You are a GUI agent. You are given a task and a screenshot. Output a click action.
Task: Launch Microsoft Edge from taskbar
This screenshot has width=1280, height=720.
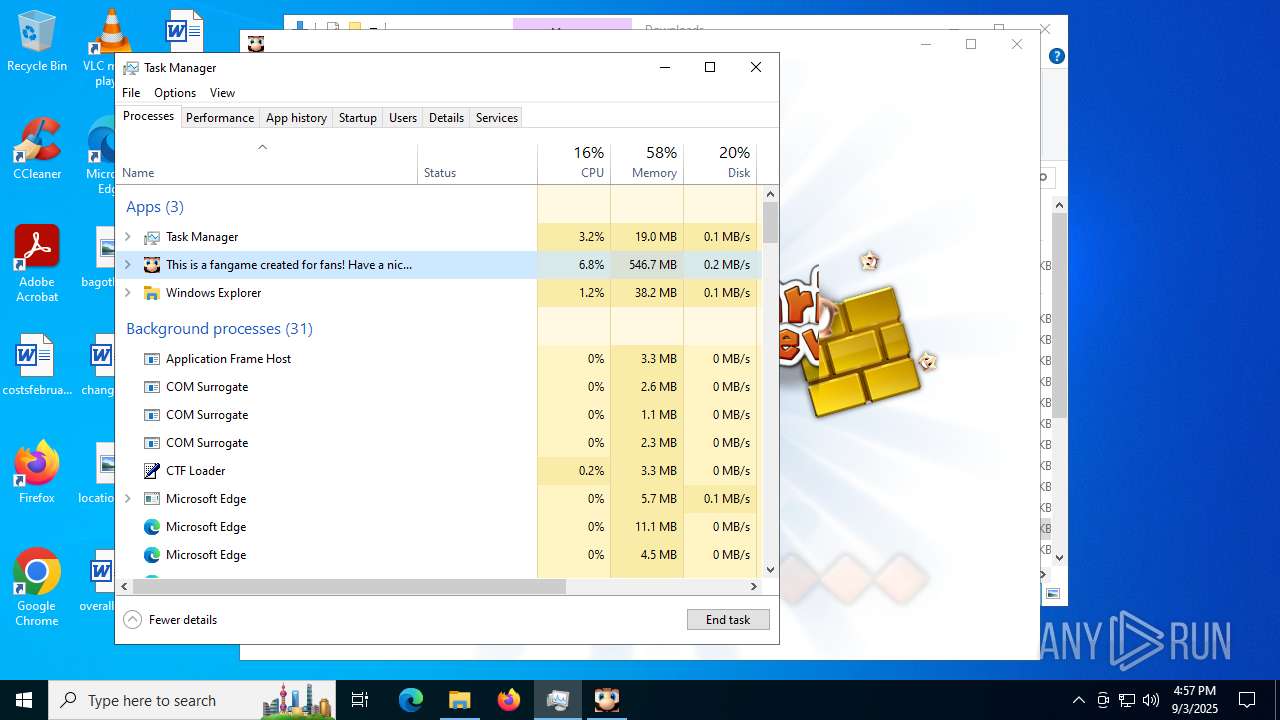(411, 700)
